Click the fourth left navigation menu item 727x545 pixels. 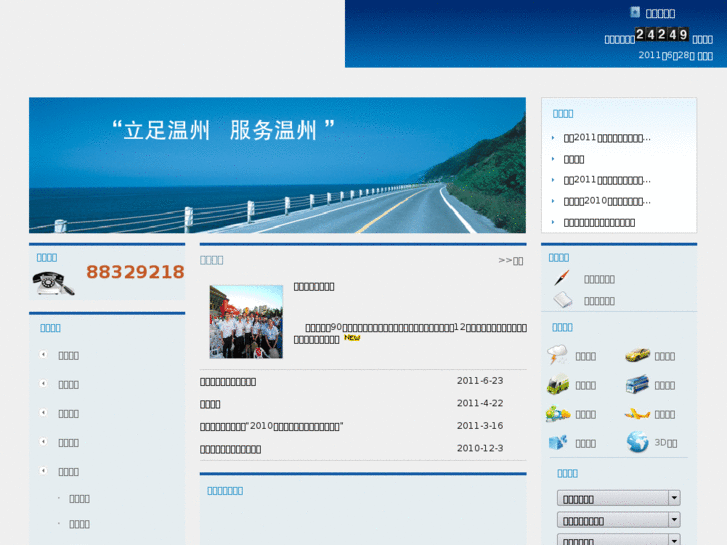point(68,442)
